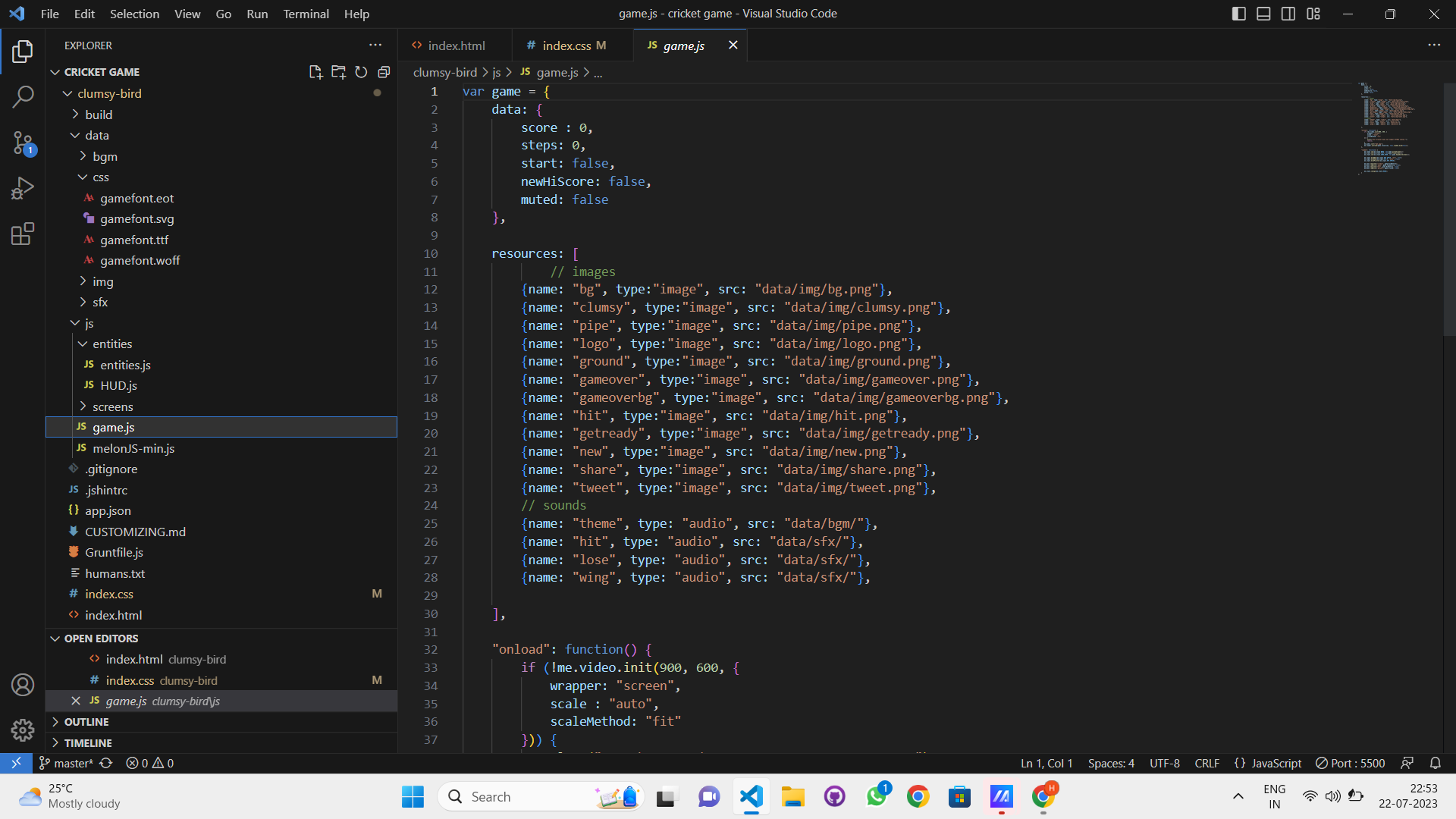The width and height of the screenshot is (1456, 819).
Task: Open the Terminal menu
Action: [x=306, y=14]
